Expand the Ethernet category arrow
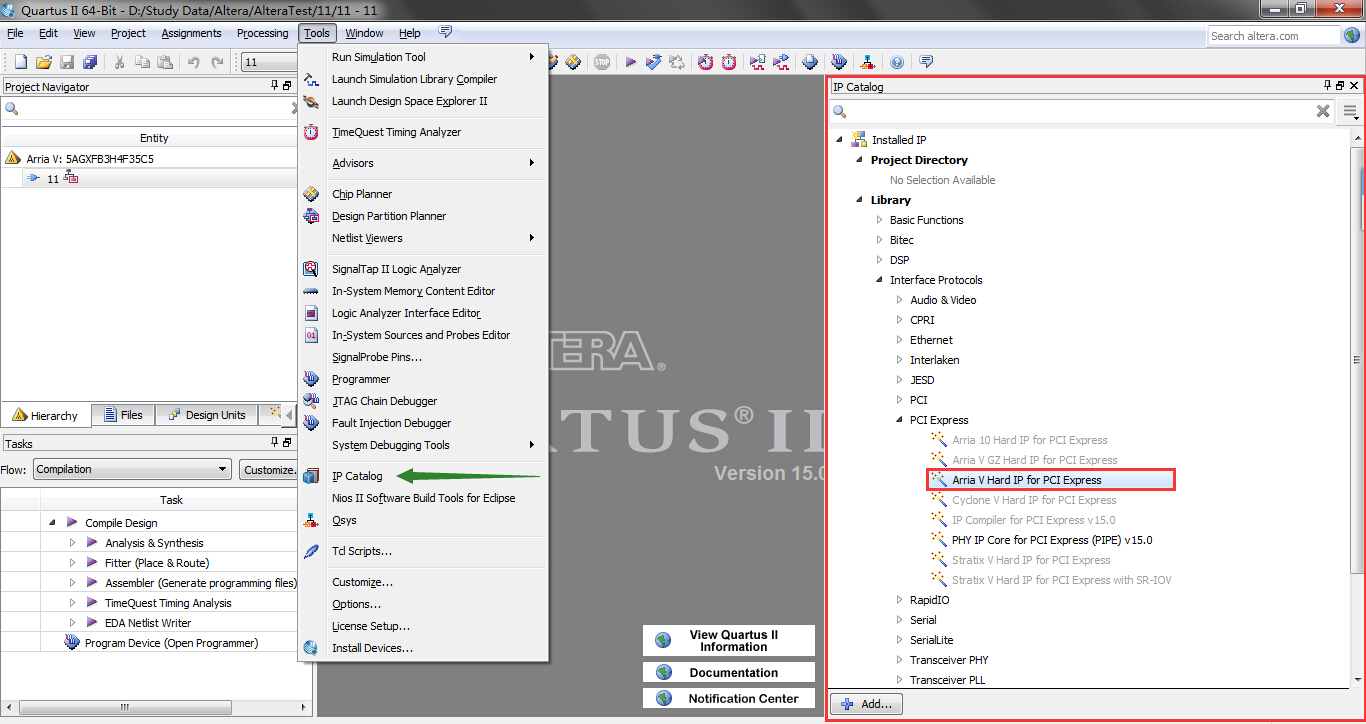 [x=899, y=340]
